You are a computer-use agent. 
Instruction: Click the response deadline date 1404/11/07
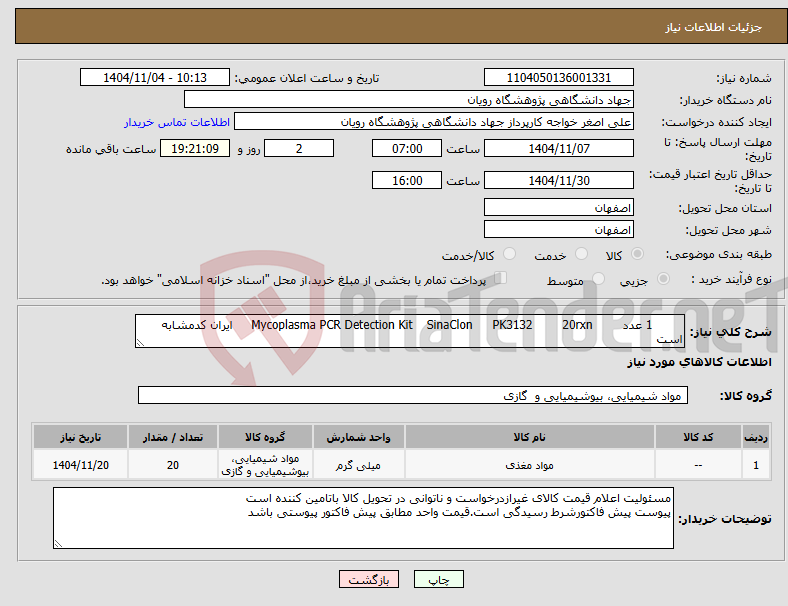(558, 149)
